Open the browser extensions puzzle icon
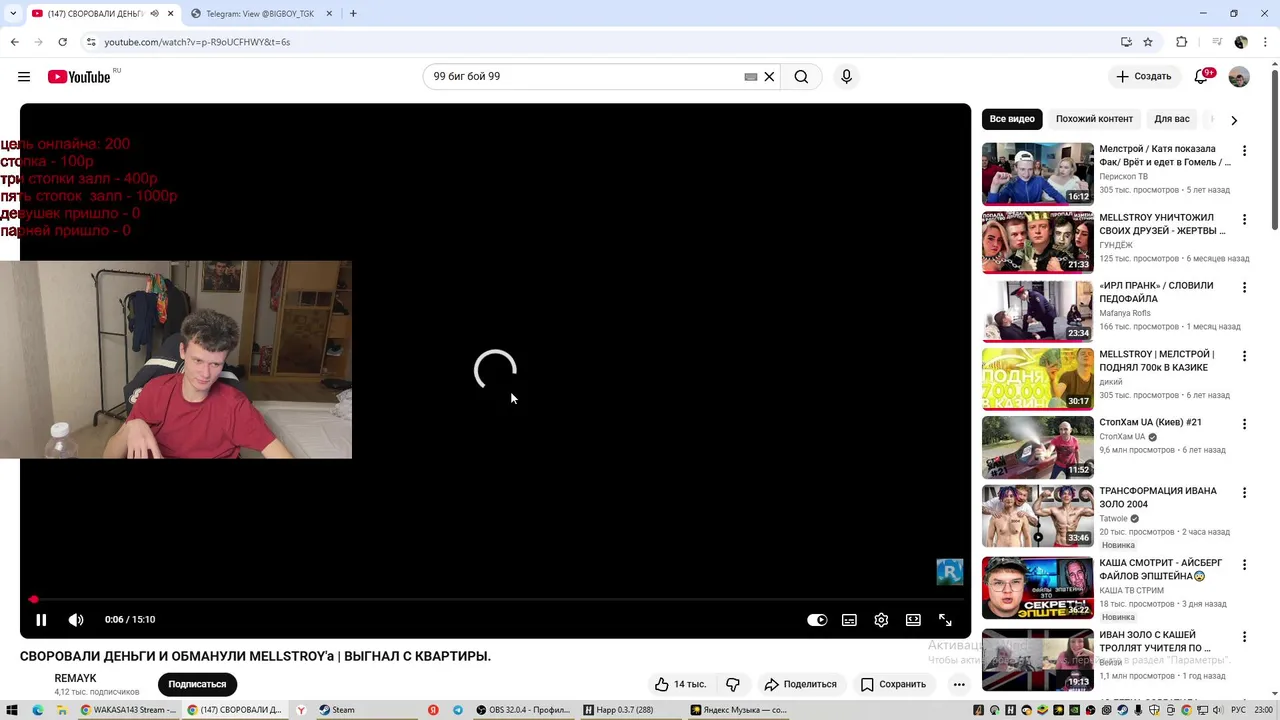This screenshot has width=1280, height=720. pyautogui.click(x=1181, y=42)
